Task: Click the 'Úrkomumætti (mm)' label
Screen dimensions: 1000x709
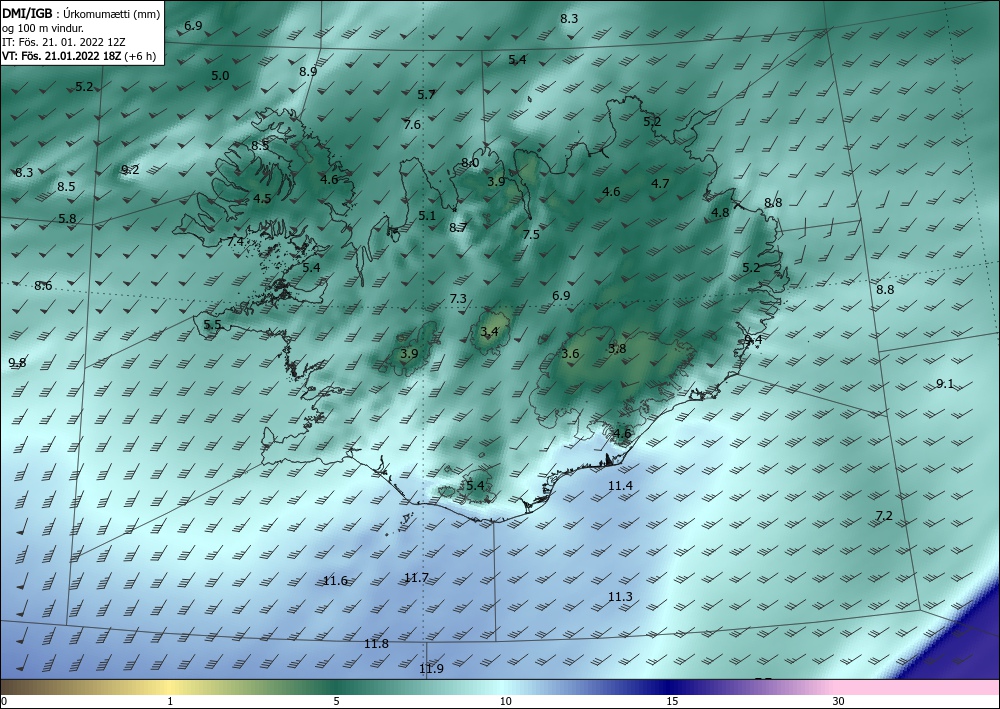Action: [111, 15]
